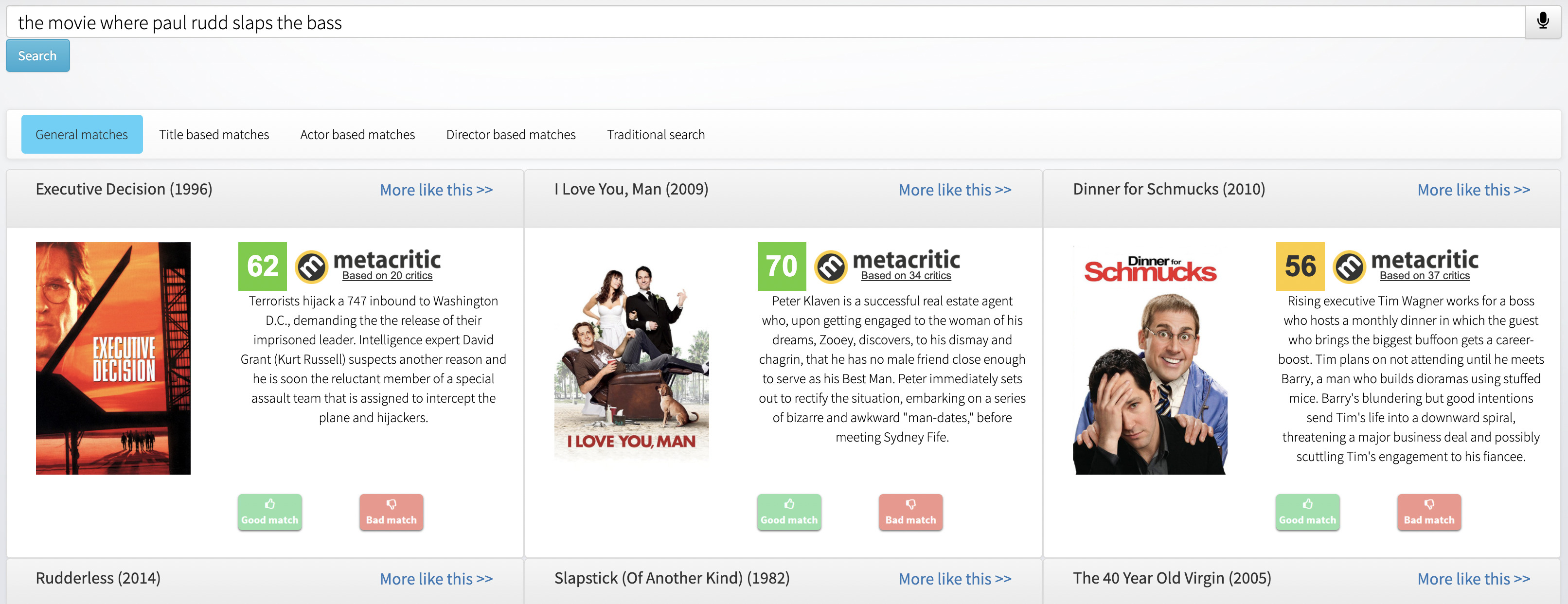Mark I Love You, Man as Good match

click(x=789, y=512)
